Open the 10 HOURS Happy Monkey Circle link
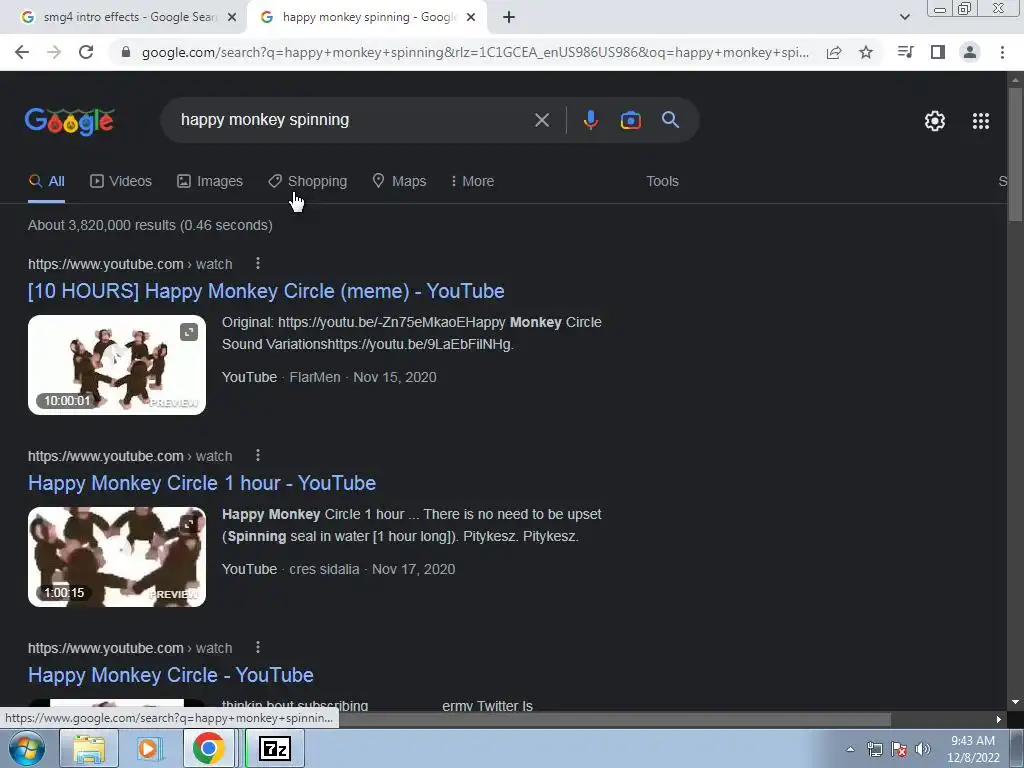Image resolution: width=1024 pixels, height=768 pixels. [266, 291]
